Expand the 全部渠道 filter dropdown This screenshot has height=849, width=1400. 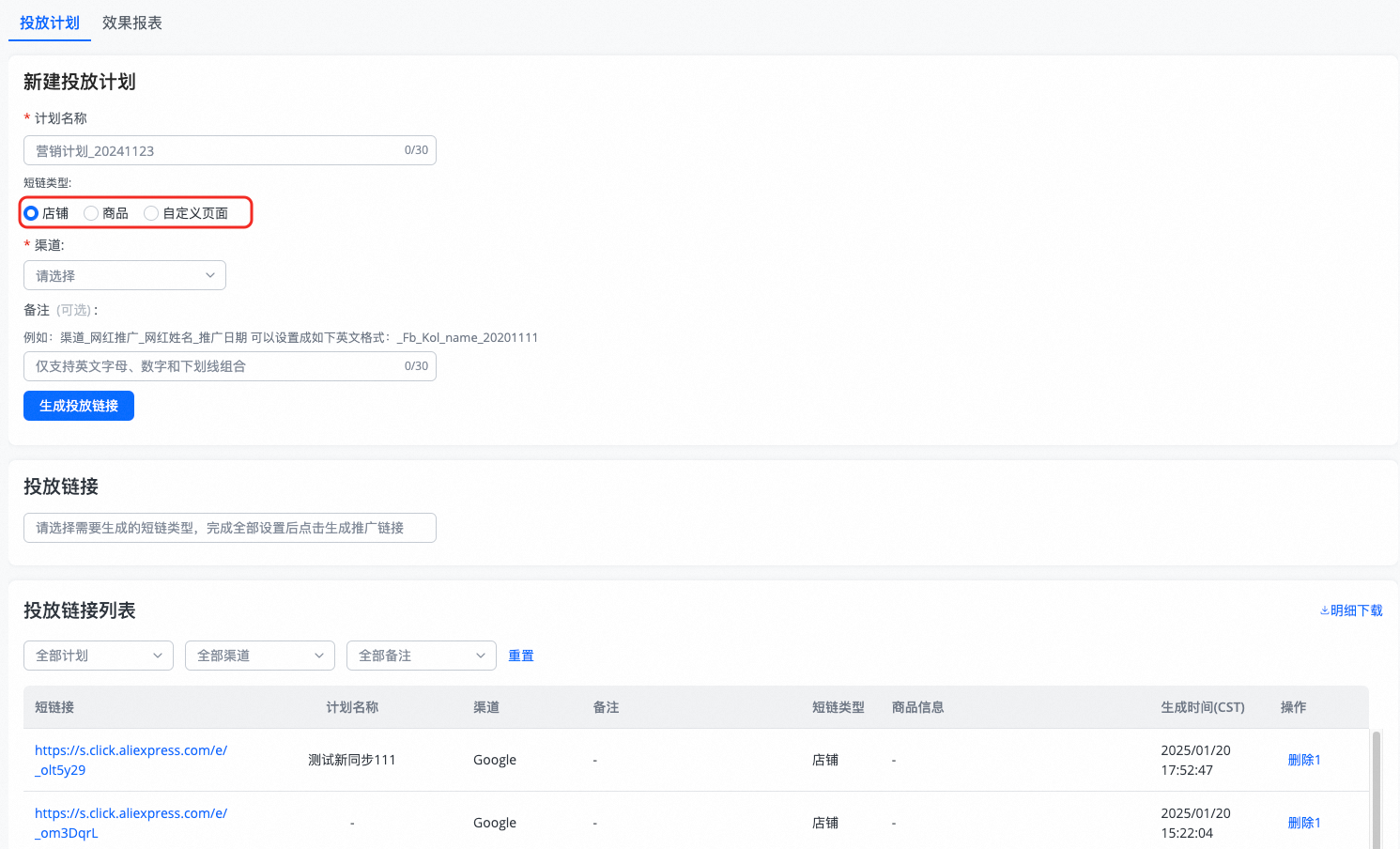[260, 656]
